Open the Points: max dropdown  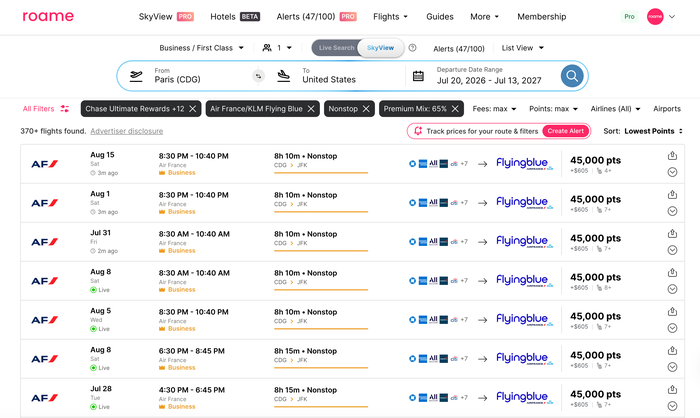[553, 109]
